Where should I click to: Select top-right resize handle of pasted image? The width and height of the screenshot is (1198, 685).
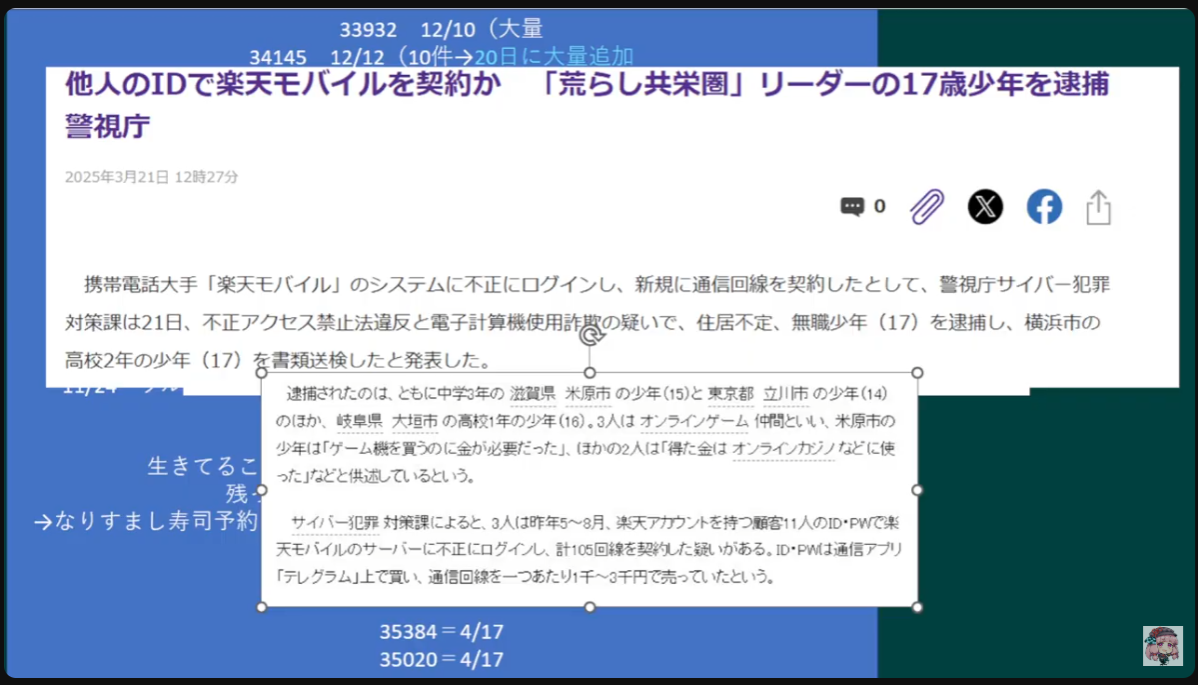click(x=918, y=373)
